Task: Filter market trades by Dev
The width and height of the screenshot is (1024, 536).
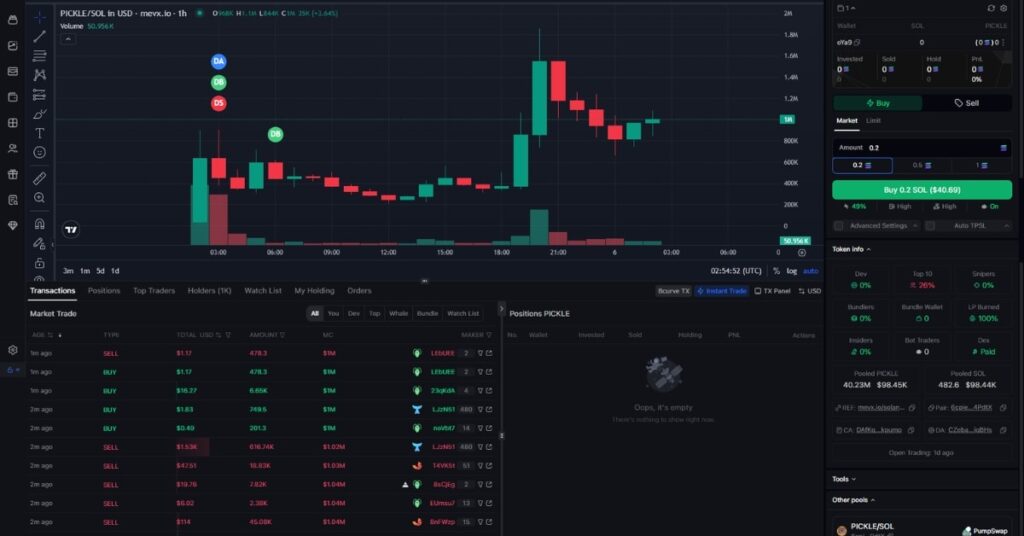Action: click(x=353, y=313)
